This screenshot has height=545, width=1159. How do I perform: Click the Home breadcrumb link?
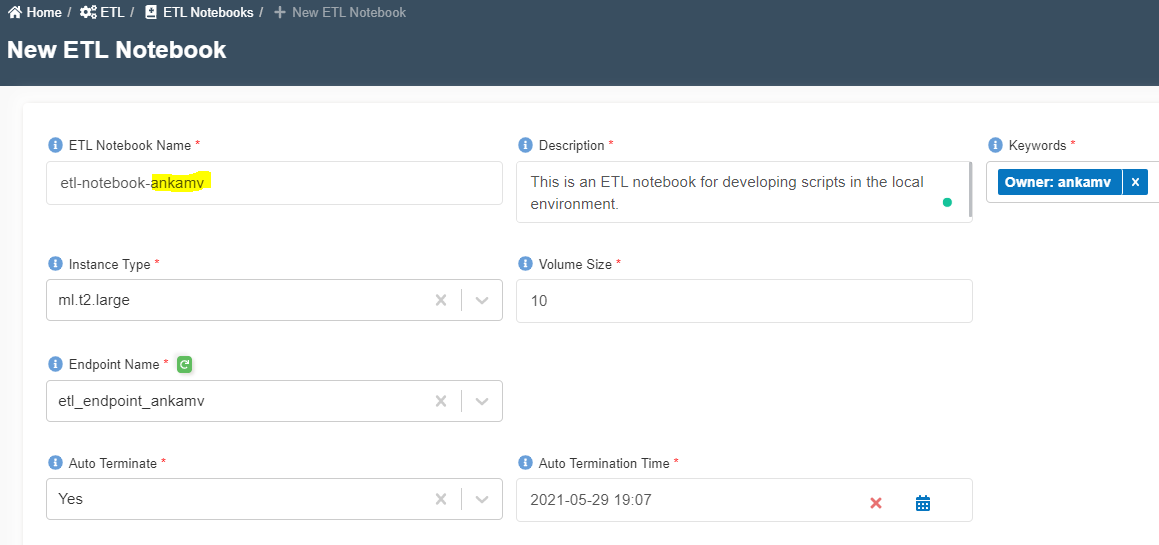[x=35, y=13]
